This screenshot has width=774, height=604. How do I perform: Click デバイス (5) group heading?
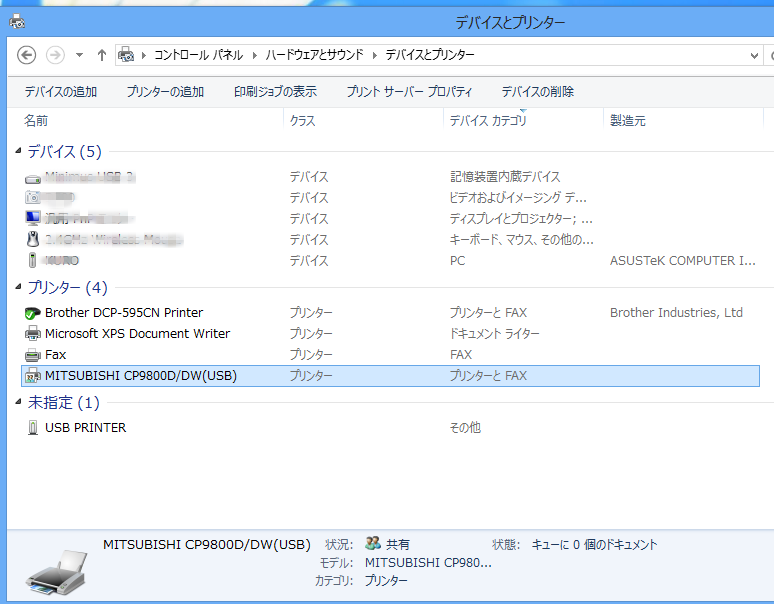coord(64,151)
